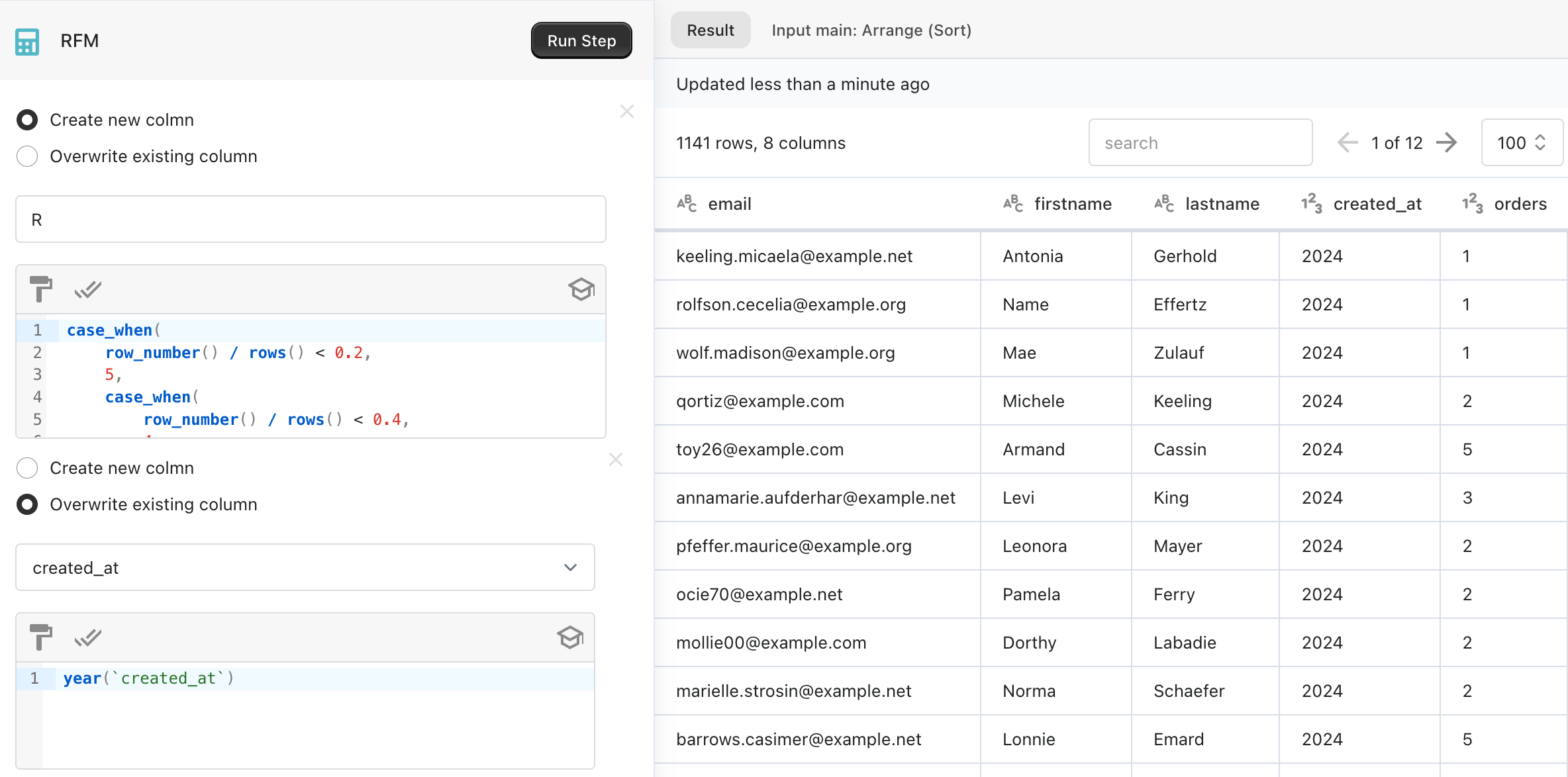Click the checkmark/validate icon first formula
The height and width of the screenshot is (777, 1568).
[x=87, y=291]
